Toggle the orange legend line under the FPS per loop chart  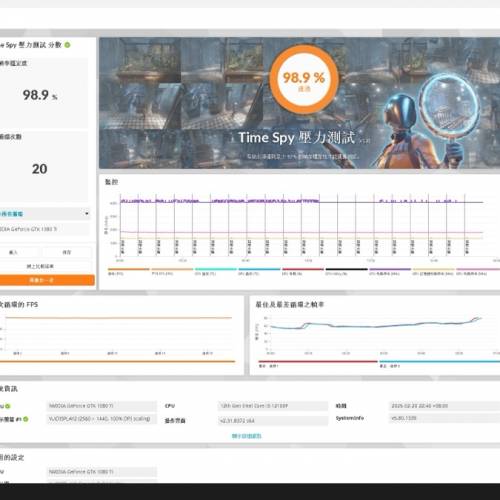click(117, 361)
